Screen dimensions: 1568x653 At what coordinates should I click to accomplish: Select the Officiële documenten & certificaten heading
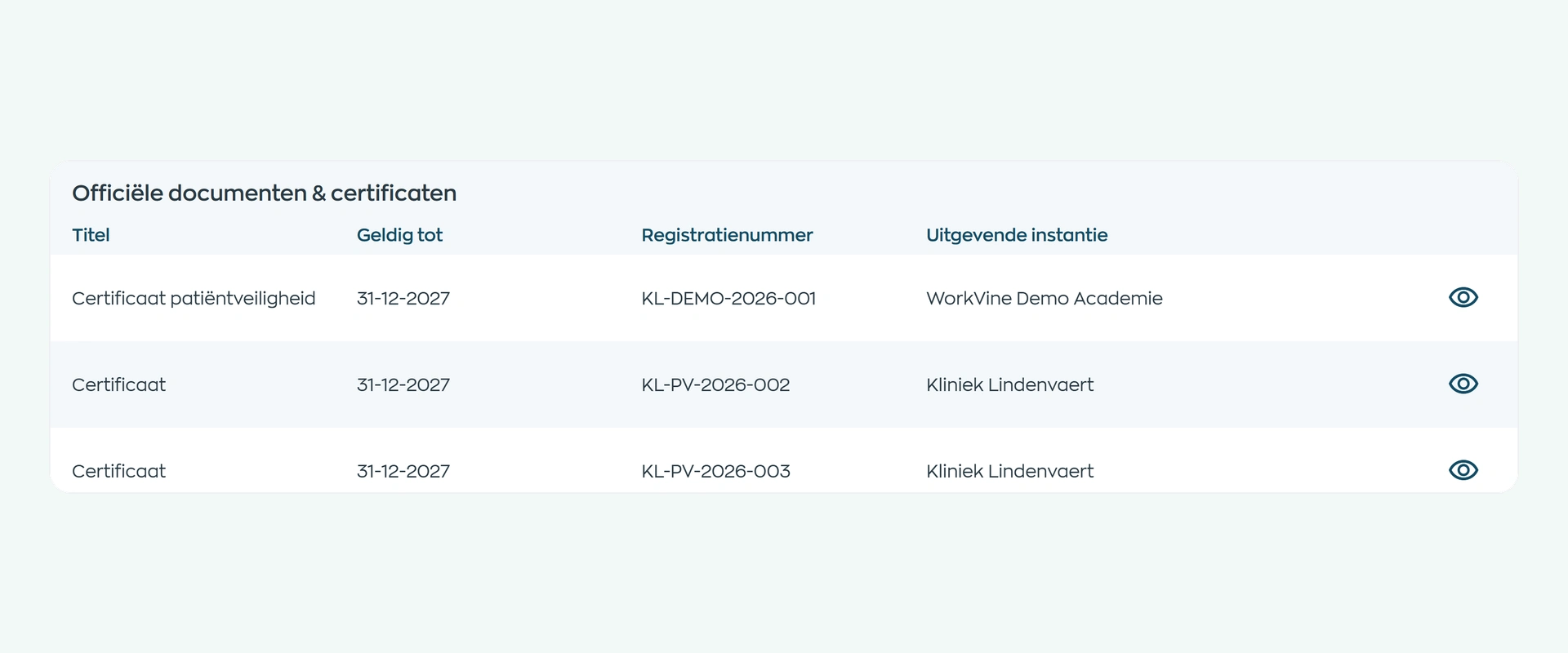pyautogui.click(x=264, y=193)
